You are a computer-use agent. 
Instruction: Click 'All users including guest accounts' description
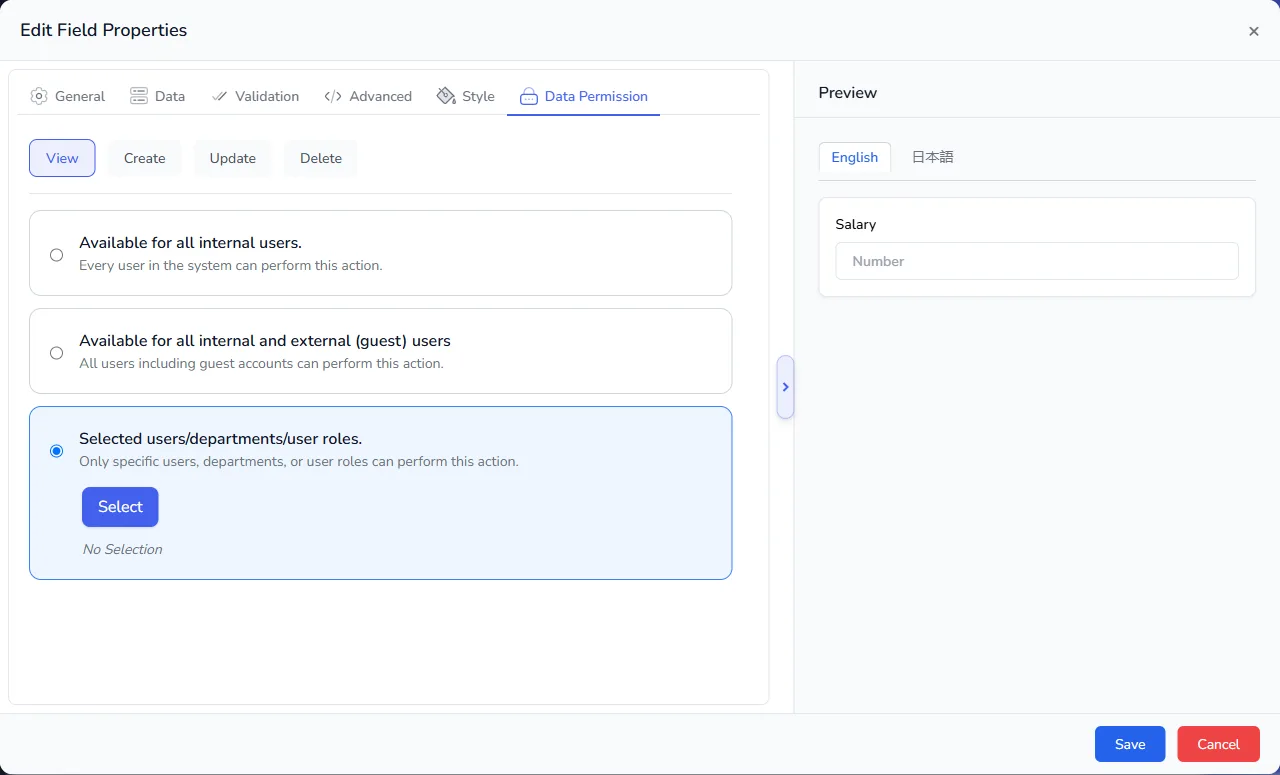click(261, 364)
